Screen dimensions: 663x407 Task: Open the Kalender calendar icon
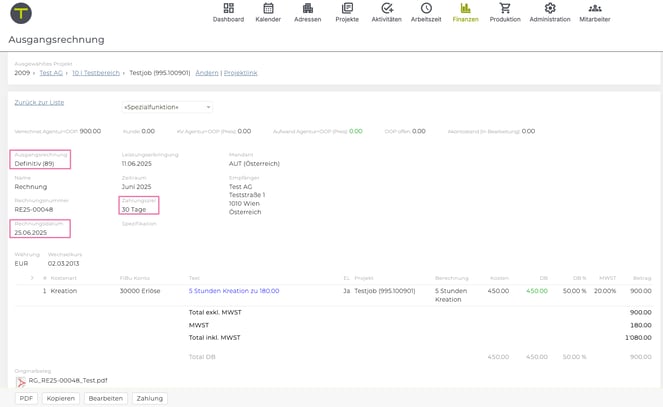point(268,8)
